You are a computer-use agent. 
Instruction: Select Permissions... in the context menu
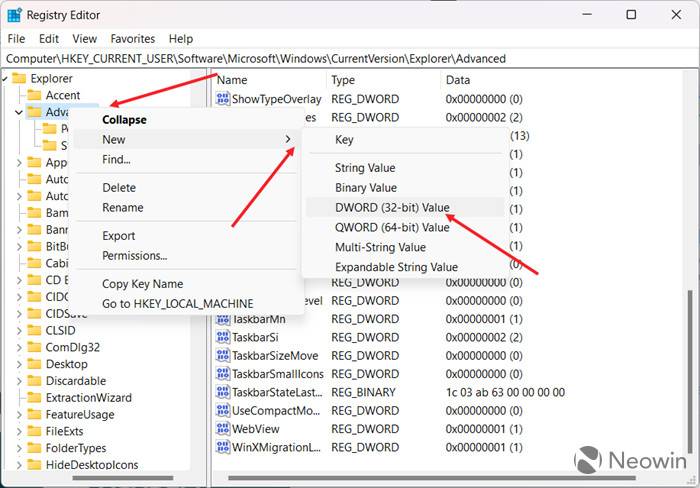pos(134,256)
